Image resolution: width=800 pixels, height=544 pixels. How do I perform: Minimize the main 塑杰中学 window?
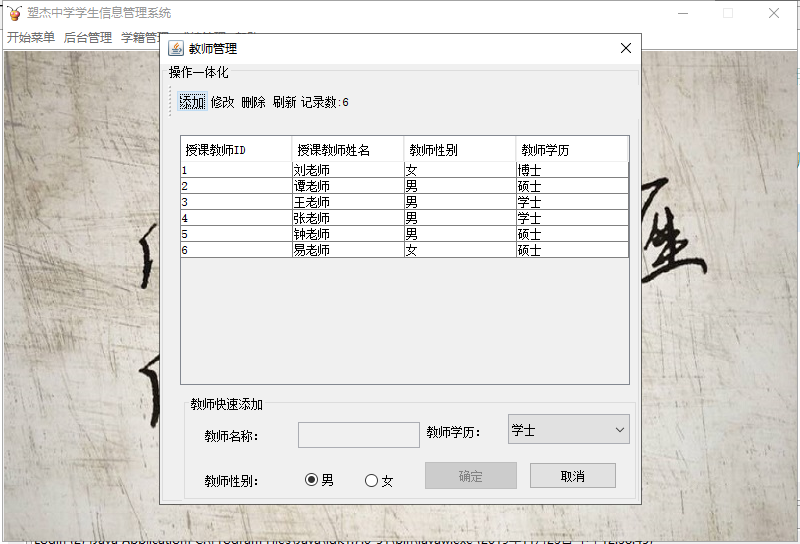tap(683, 13)
